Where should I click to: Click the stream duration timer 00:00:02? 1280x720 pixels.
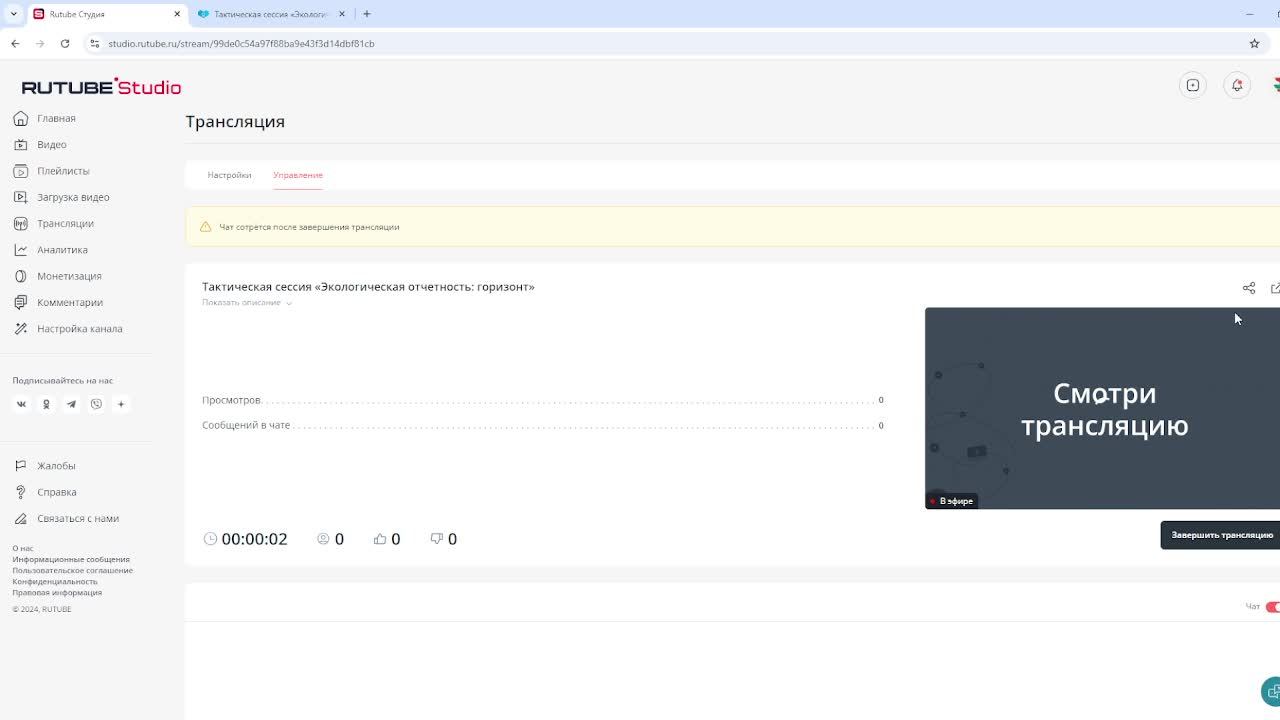click(x=254, y=539)
